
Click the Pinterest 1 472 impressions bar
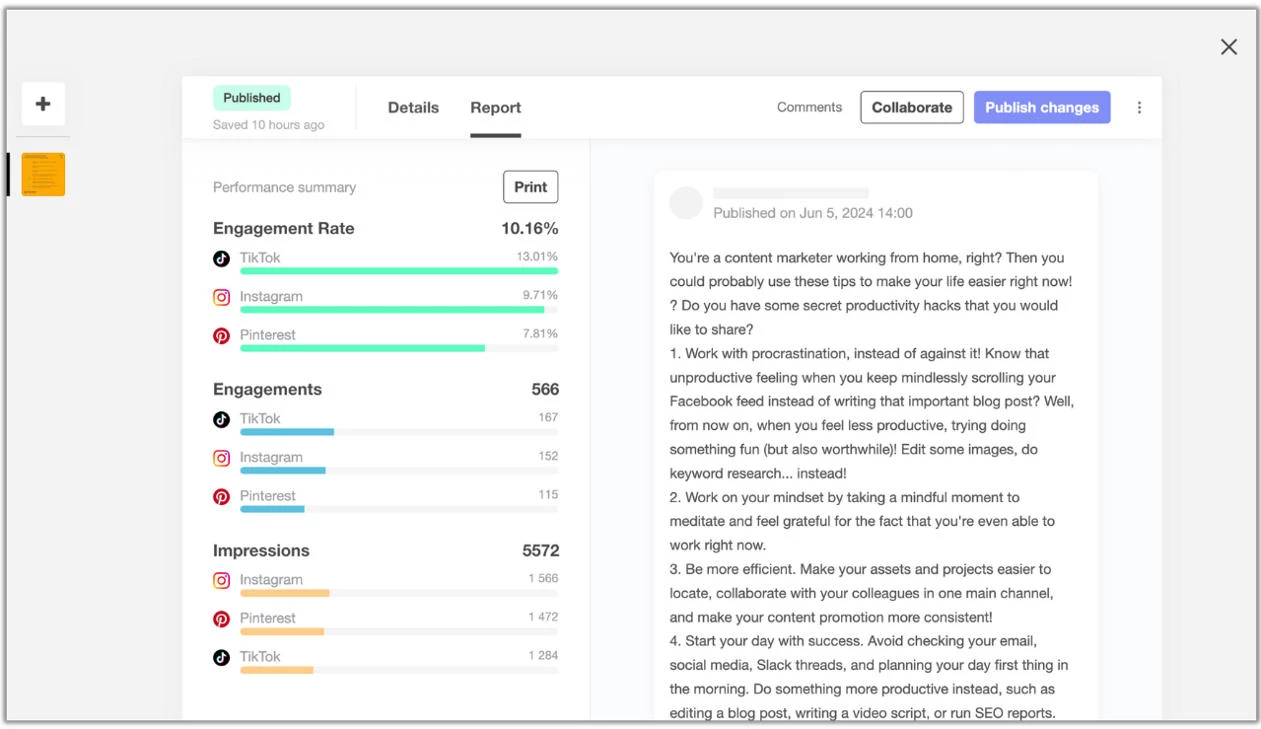coord(399,631)
